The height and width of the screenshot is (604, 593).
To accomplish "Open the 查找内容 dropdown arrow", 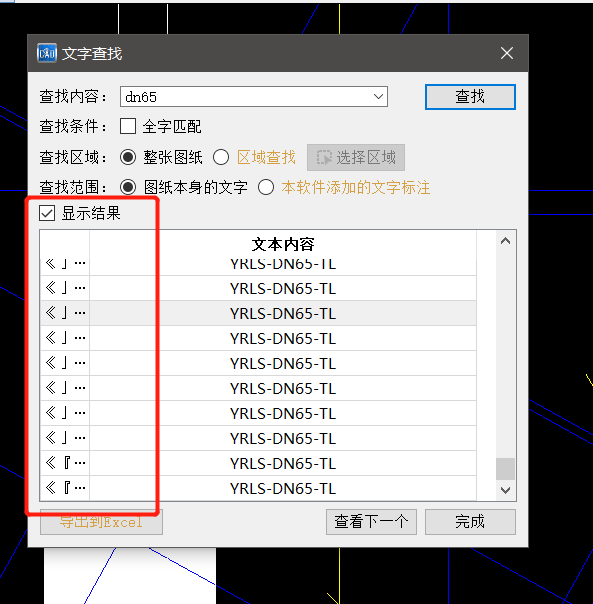I will (378, 96).
